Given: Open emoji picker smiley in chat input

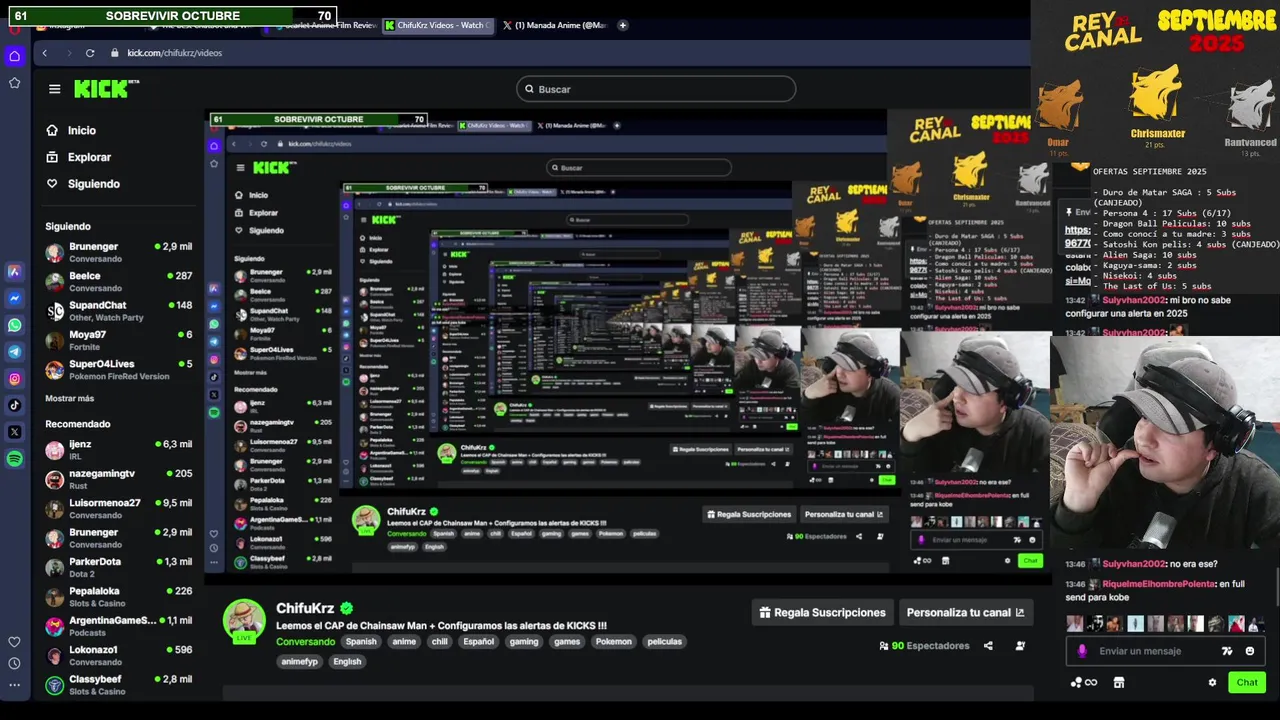Looking at the screenshot, I should [x=1250, y=651].
